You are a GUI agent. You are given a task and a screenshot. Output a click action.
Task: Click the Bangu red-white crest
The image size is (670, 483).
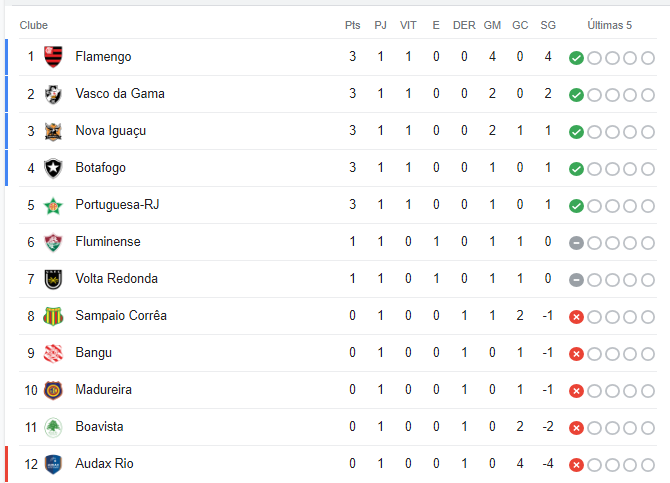[53, 353]
